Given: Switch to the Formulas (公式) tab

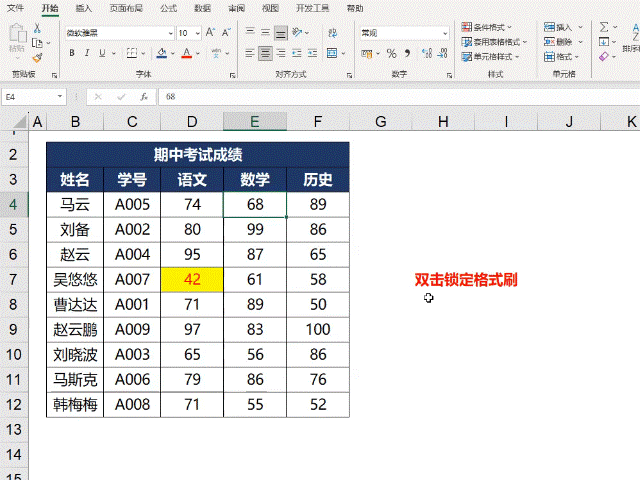Looking at the screenshot, I should tap(169, 8).
